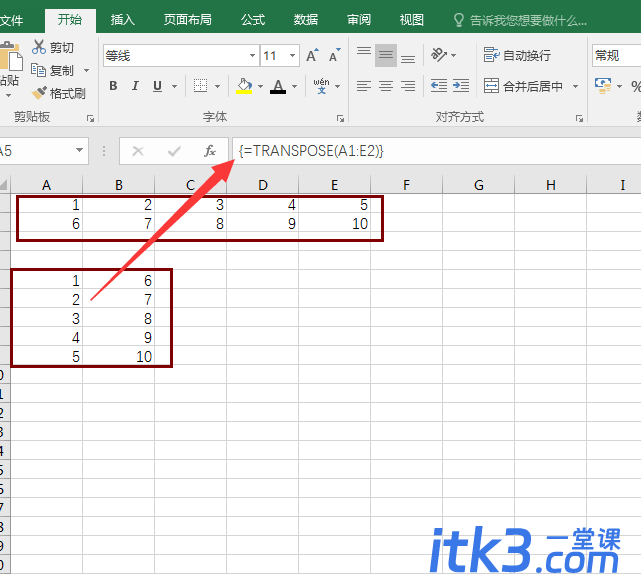
Task: Increase the indent
Action: (x=461, y=86)
